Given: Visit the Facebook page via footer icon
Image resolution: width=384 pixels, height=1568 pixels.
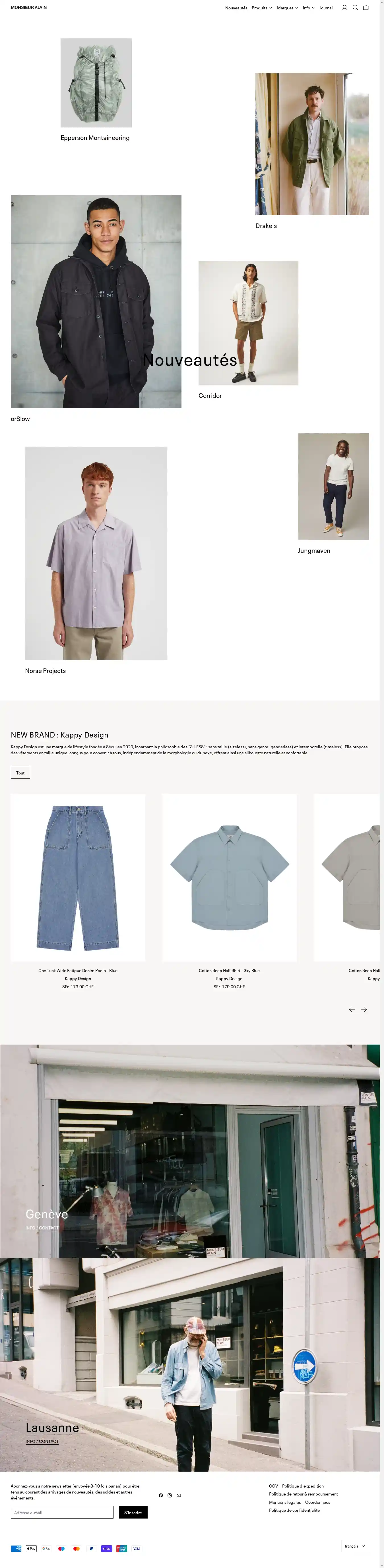Looking at the screenshot, I should (x=161, y=1495).
